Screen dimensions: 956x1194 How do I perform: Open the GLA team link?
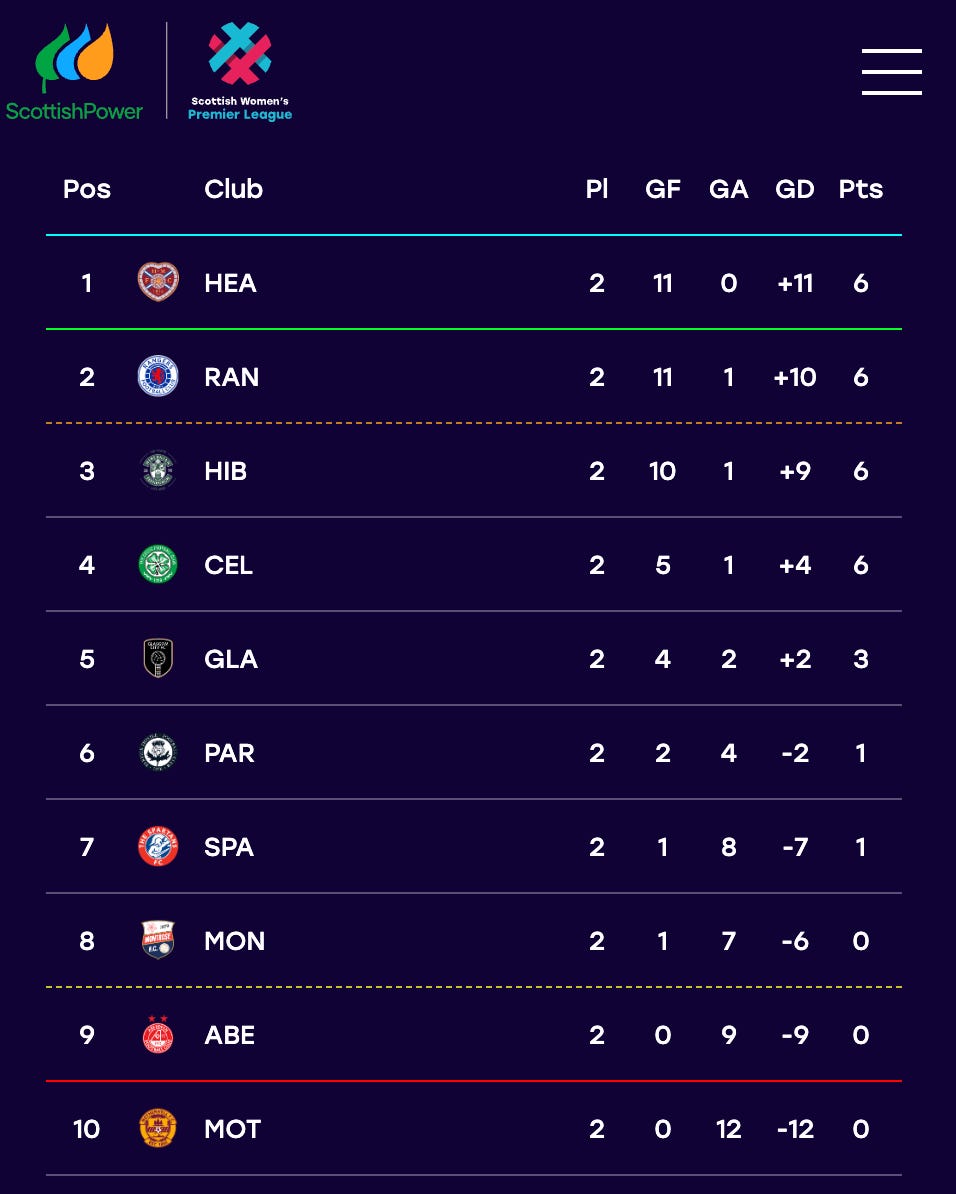231,659
